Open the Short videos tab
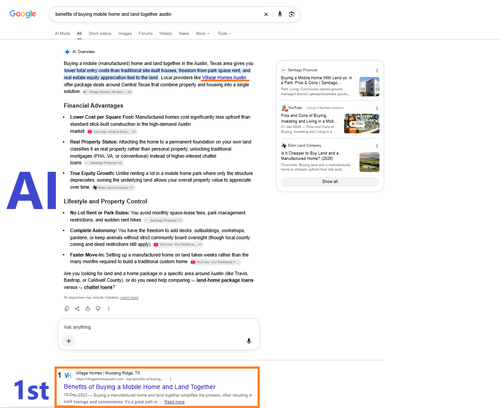Screen dimensions: 500x408 pos(100,33)
